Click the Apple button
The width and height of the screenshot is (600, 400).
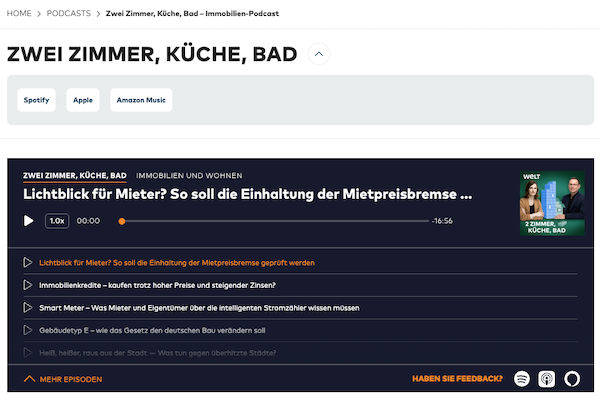pyautogui.click(x=83, y=100)
